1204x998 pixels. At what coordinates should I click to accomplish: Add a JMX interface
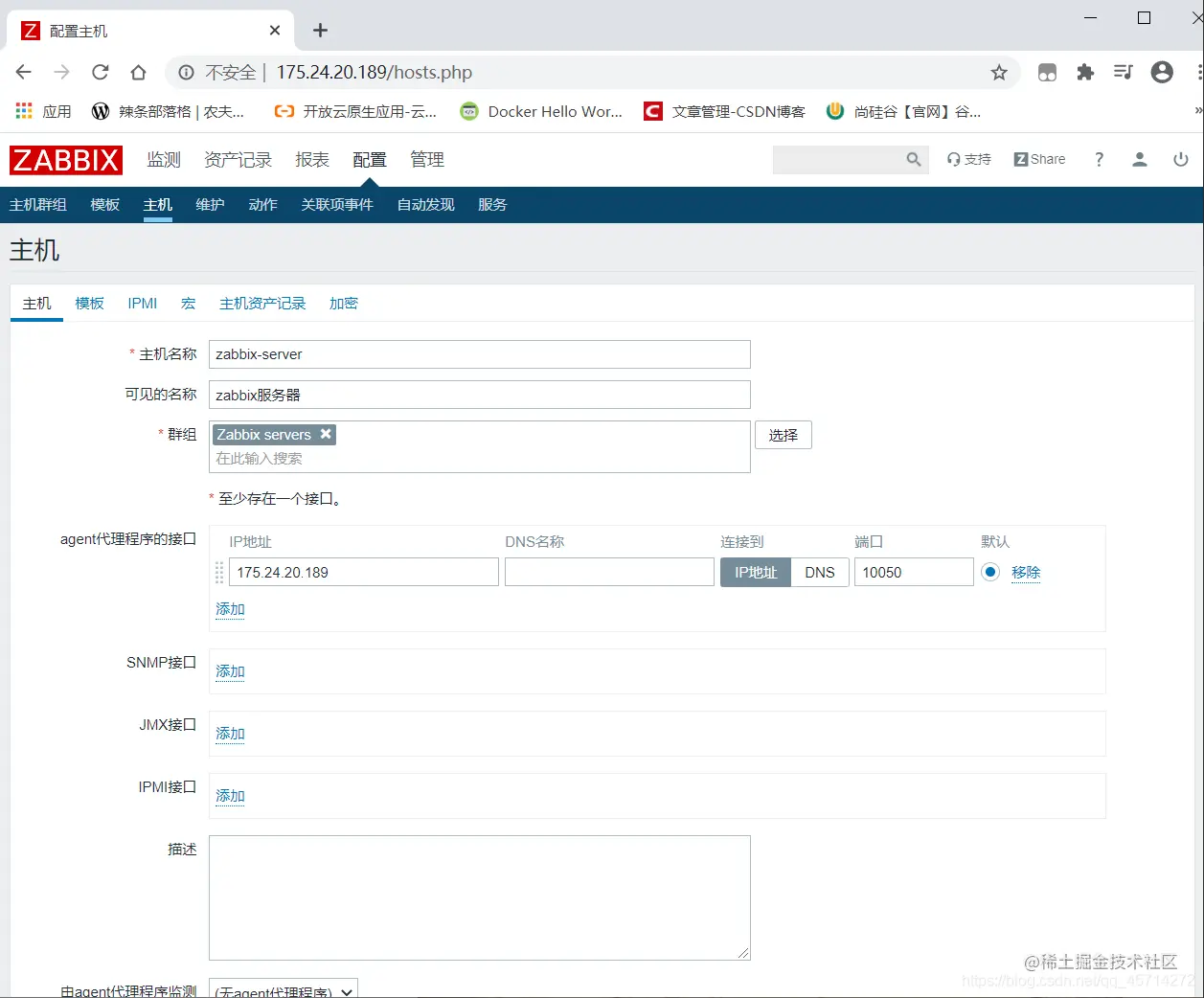(x=231, y=733)
